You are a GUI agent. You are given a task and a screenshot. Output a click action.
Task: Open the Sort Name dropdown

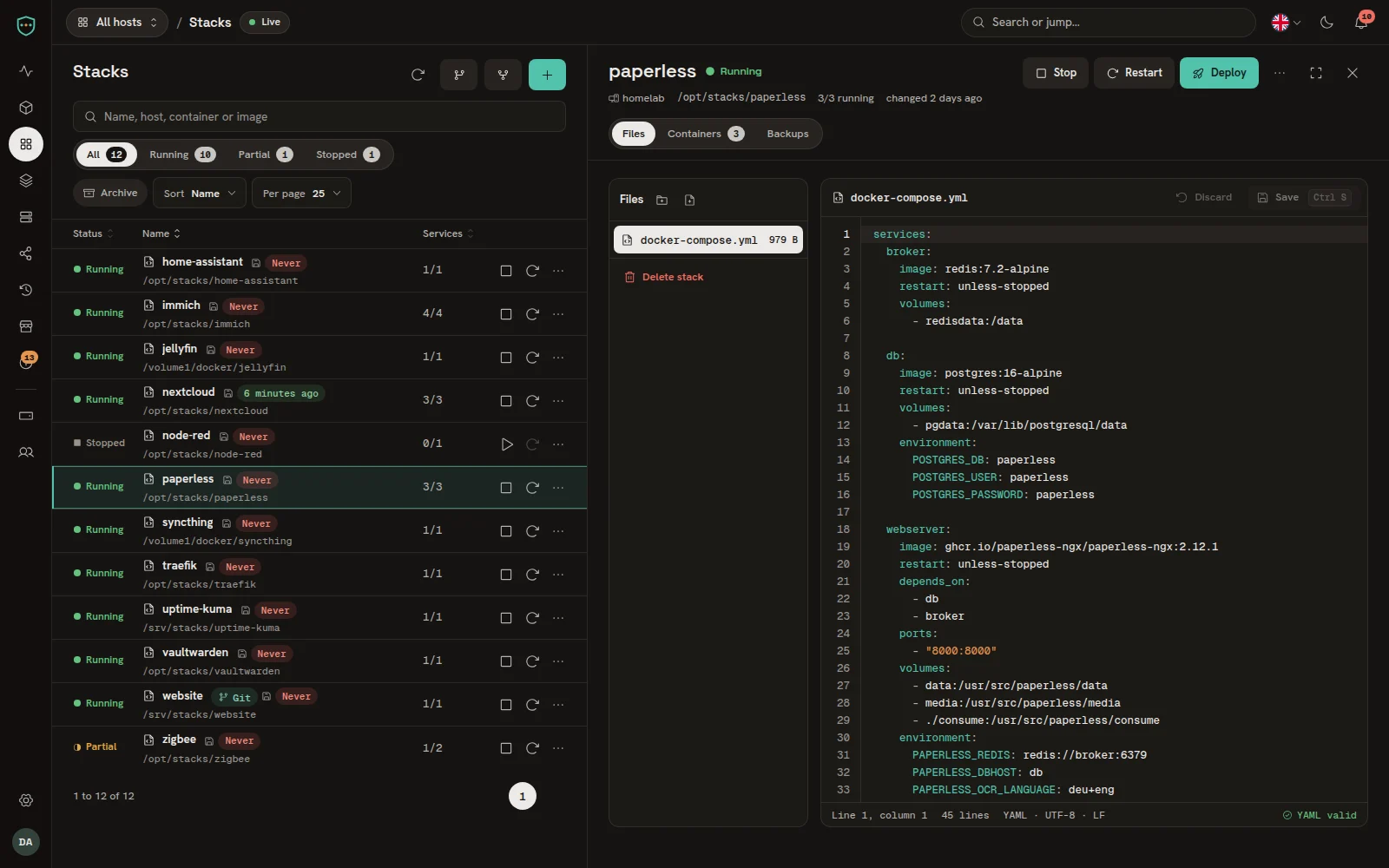pyautogui.click(x=200, y=194)
